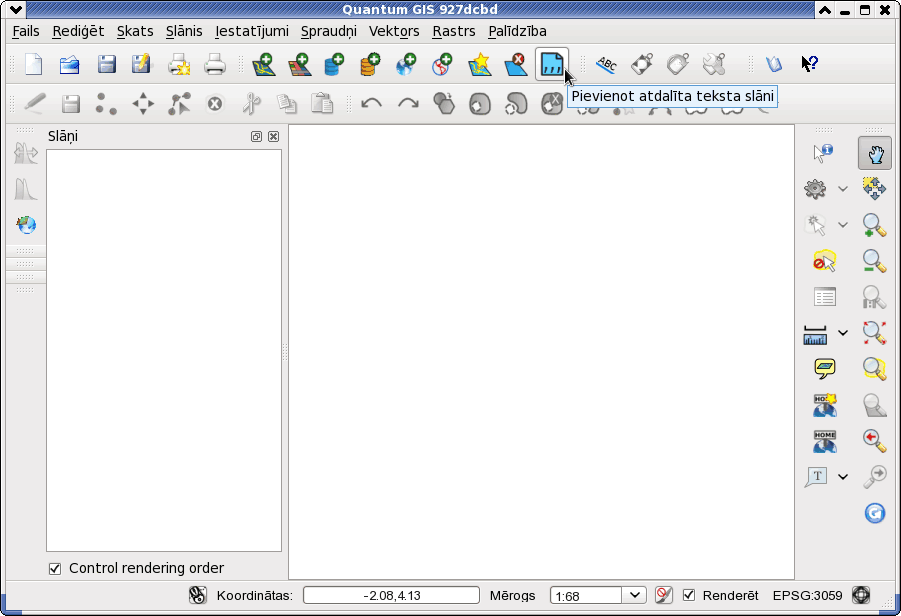The width and height of the screenshot is (901, 616).
Task: Open the Rediģēt menu
Action: click(78, 31)
